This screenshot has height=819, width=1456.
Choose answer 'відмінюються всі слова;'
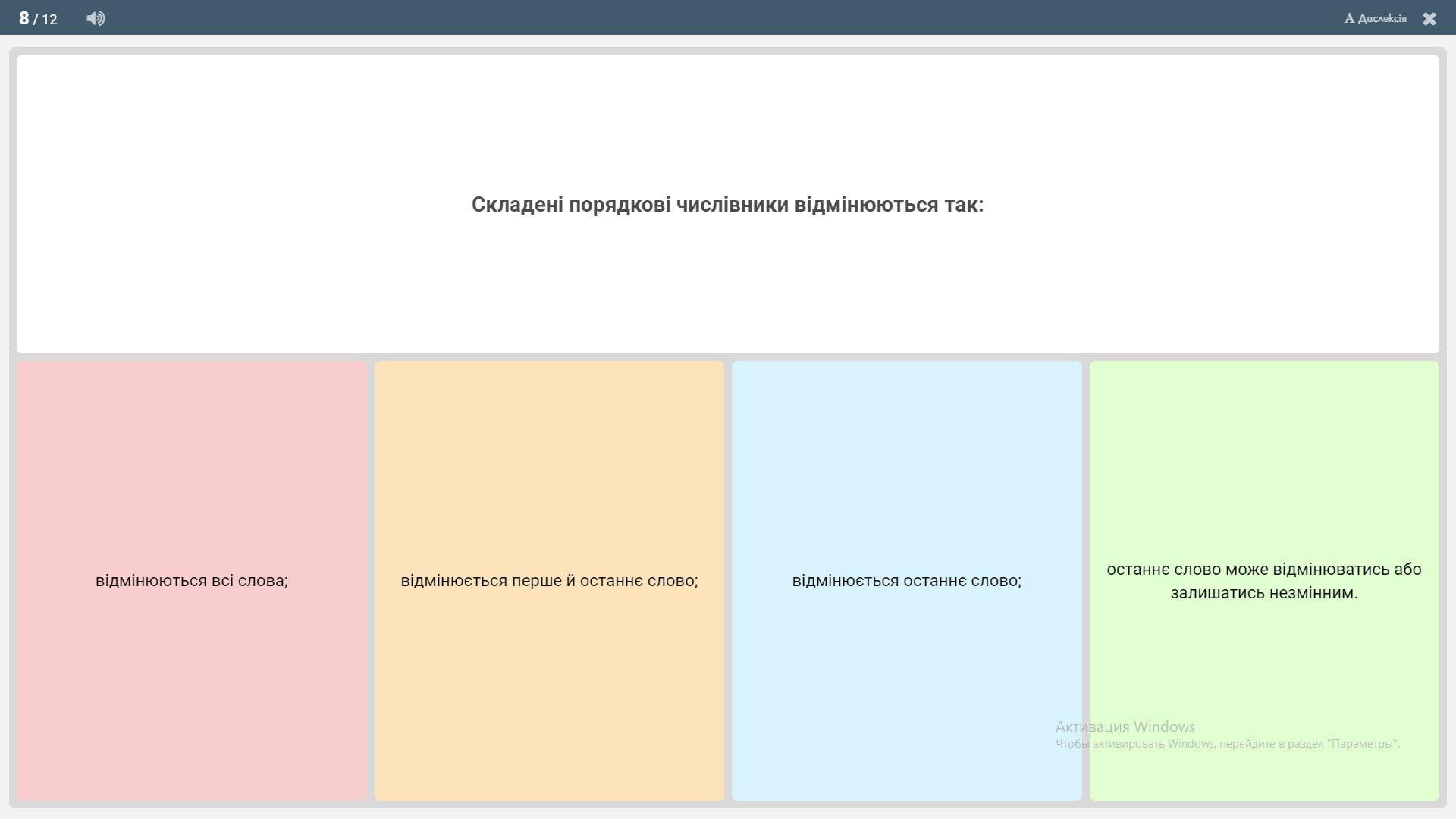[x=192, y=580]
